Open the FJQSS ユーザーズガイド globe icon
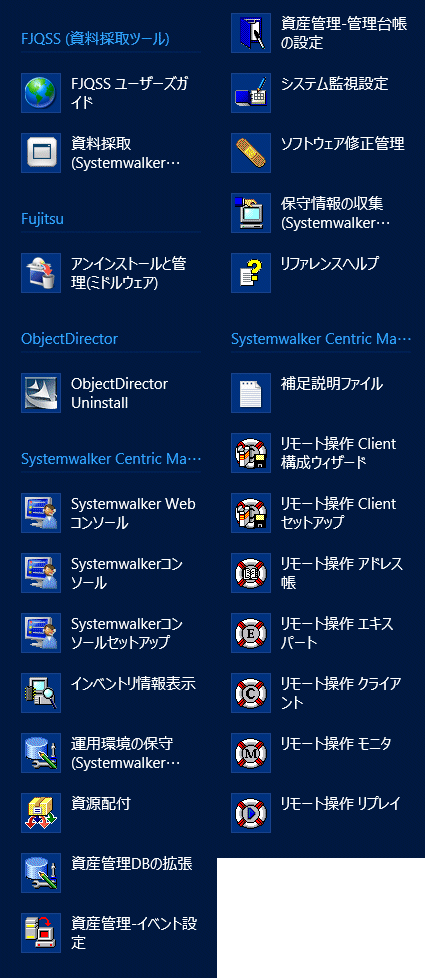Screen dimensions: 425x978 click(x=41, y=93)
